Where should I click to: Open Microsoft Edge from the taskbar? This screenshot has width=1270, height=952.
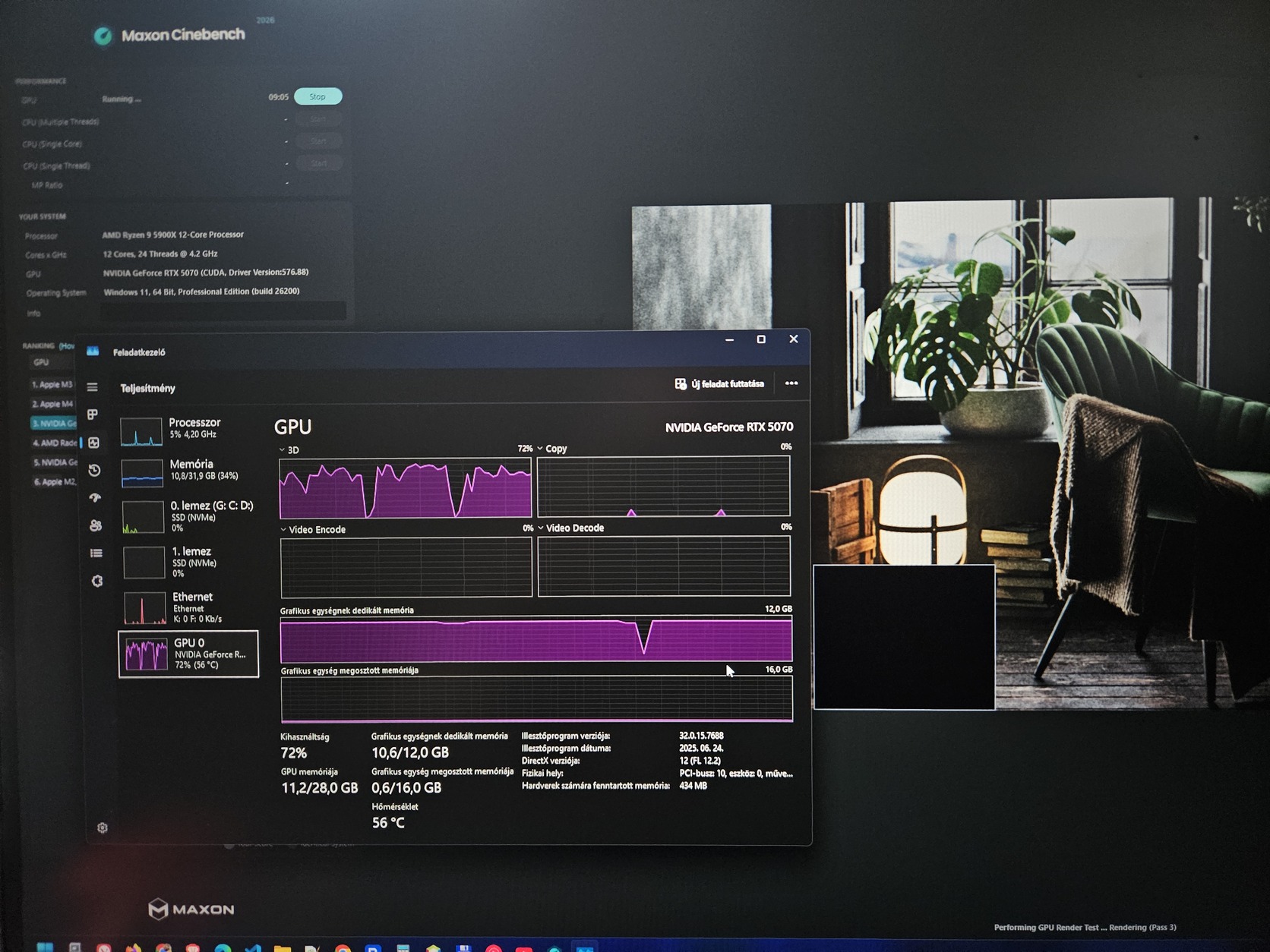click(x=223, y=947)
